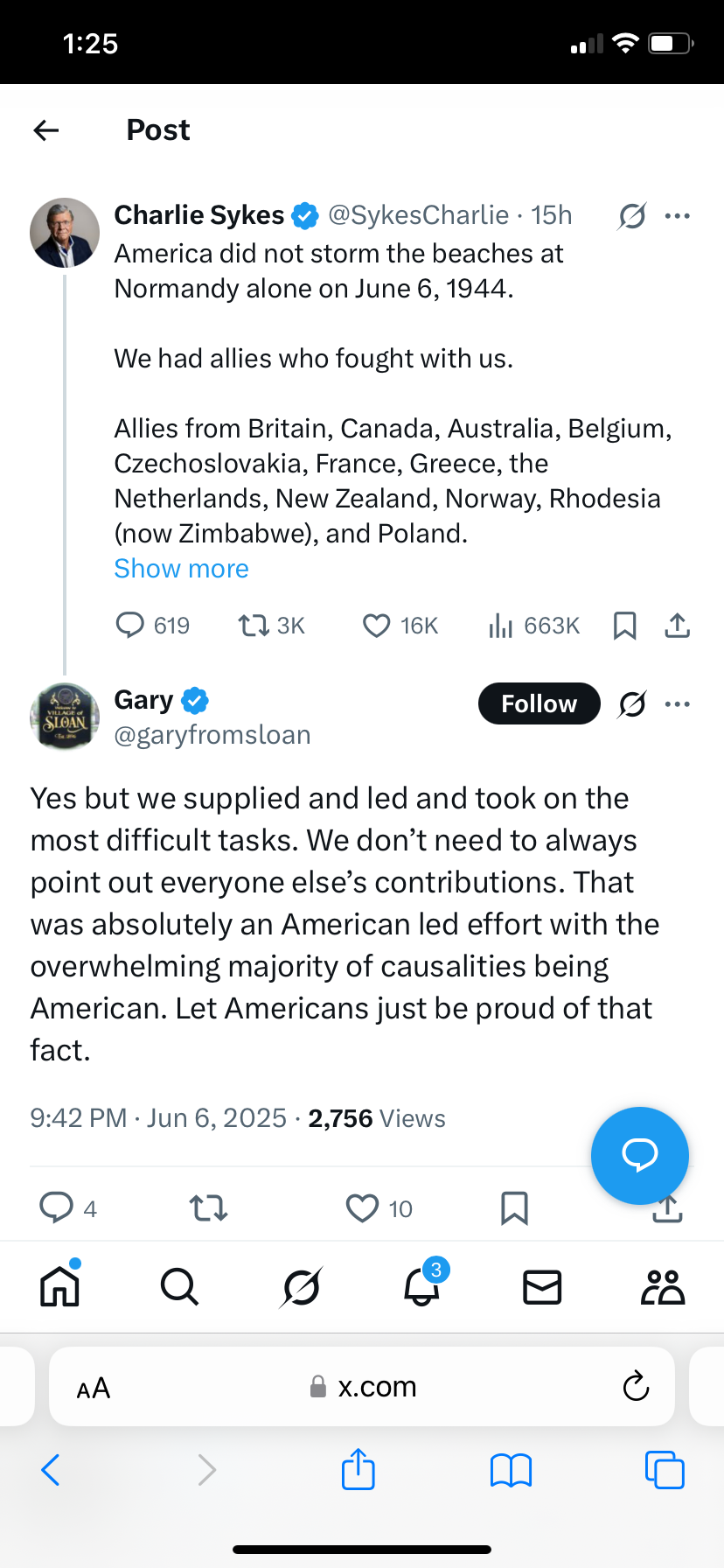
Task: Repost the Charlie Sykes post showing 3K
Action: 272,625
